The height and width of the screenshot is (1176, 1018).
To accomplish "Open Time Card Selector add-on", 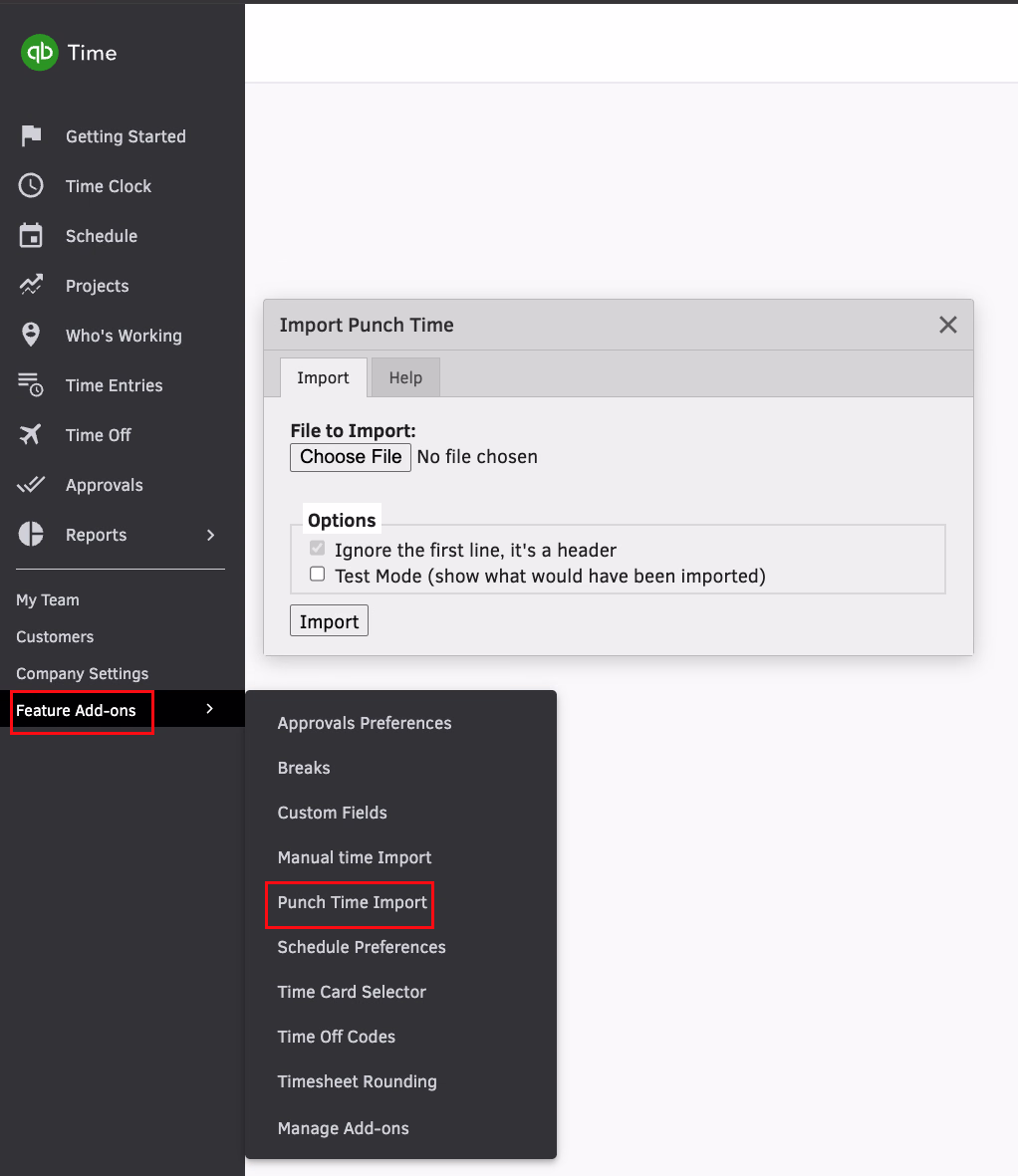I will tap(352, 992).
